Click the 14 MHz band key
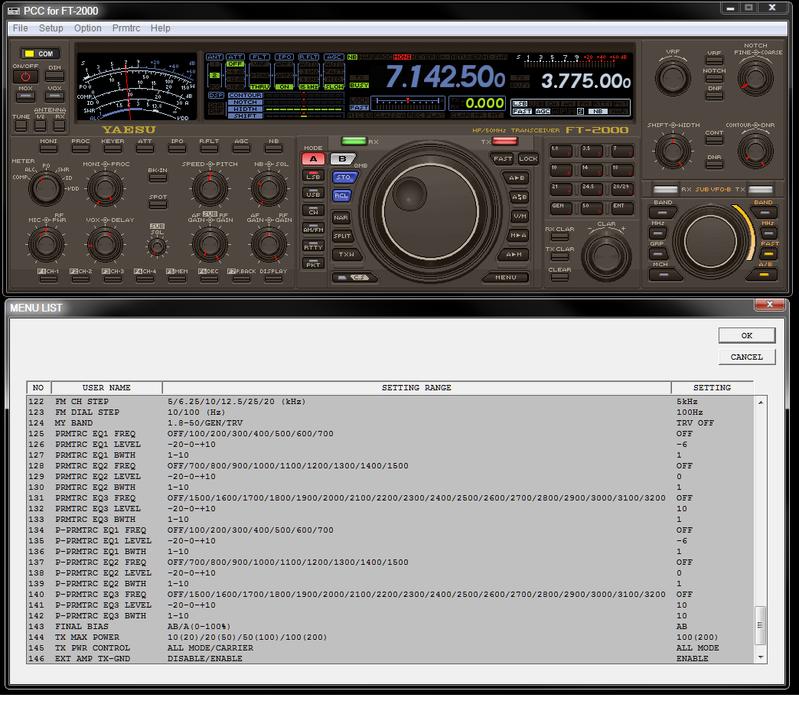 [592, 170]
